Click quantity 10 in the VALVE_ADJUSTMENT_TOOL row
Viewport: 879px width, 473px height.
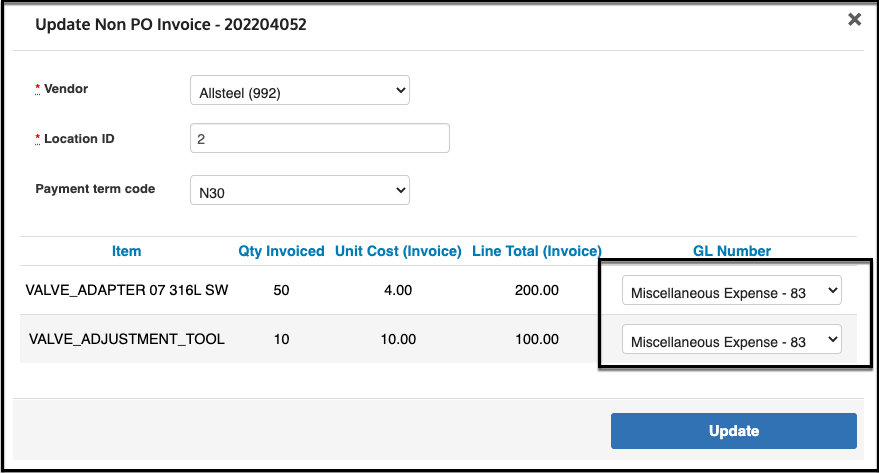click(281, 339)
